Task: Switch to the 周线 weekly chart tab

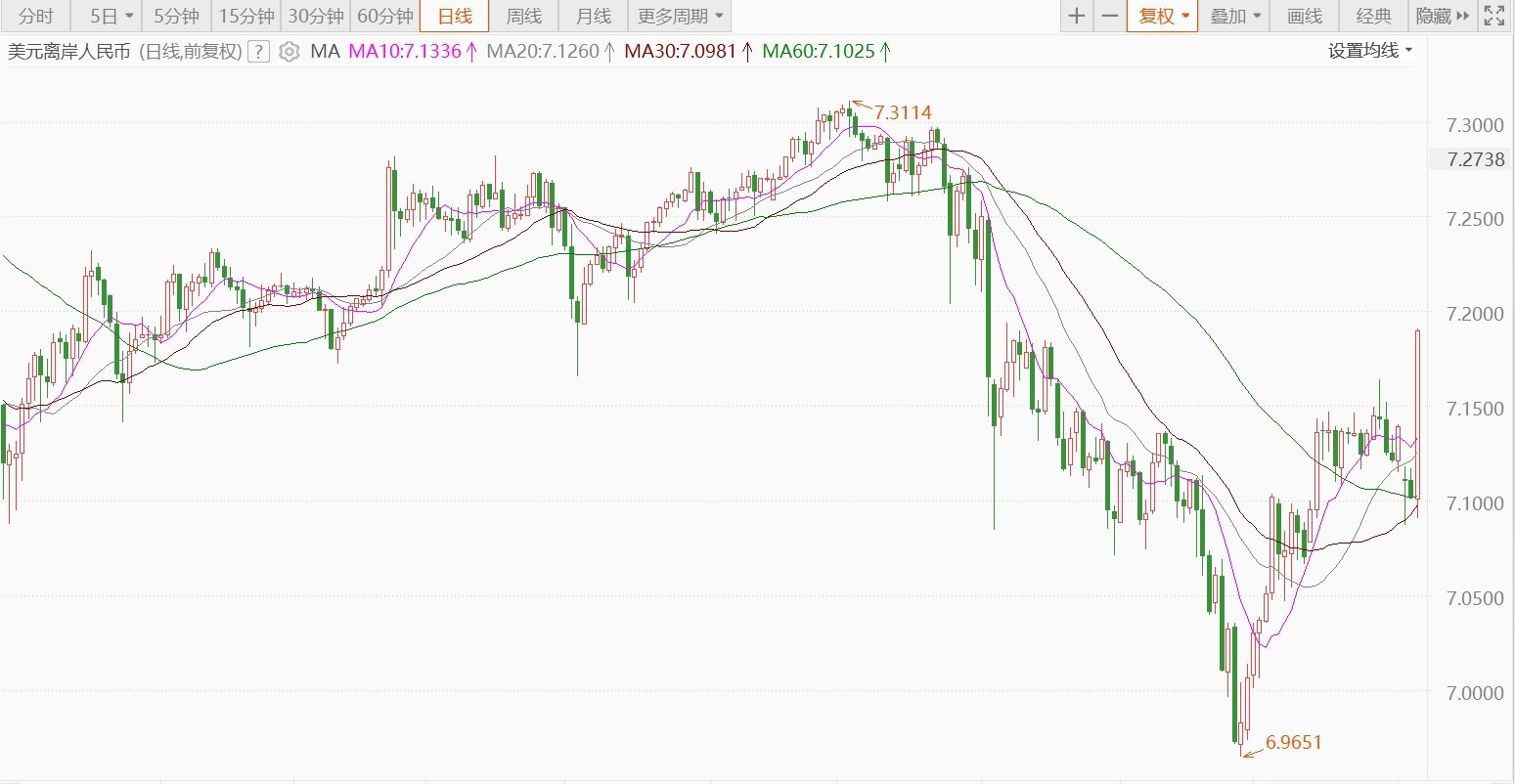Action: coord(523,16)
